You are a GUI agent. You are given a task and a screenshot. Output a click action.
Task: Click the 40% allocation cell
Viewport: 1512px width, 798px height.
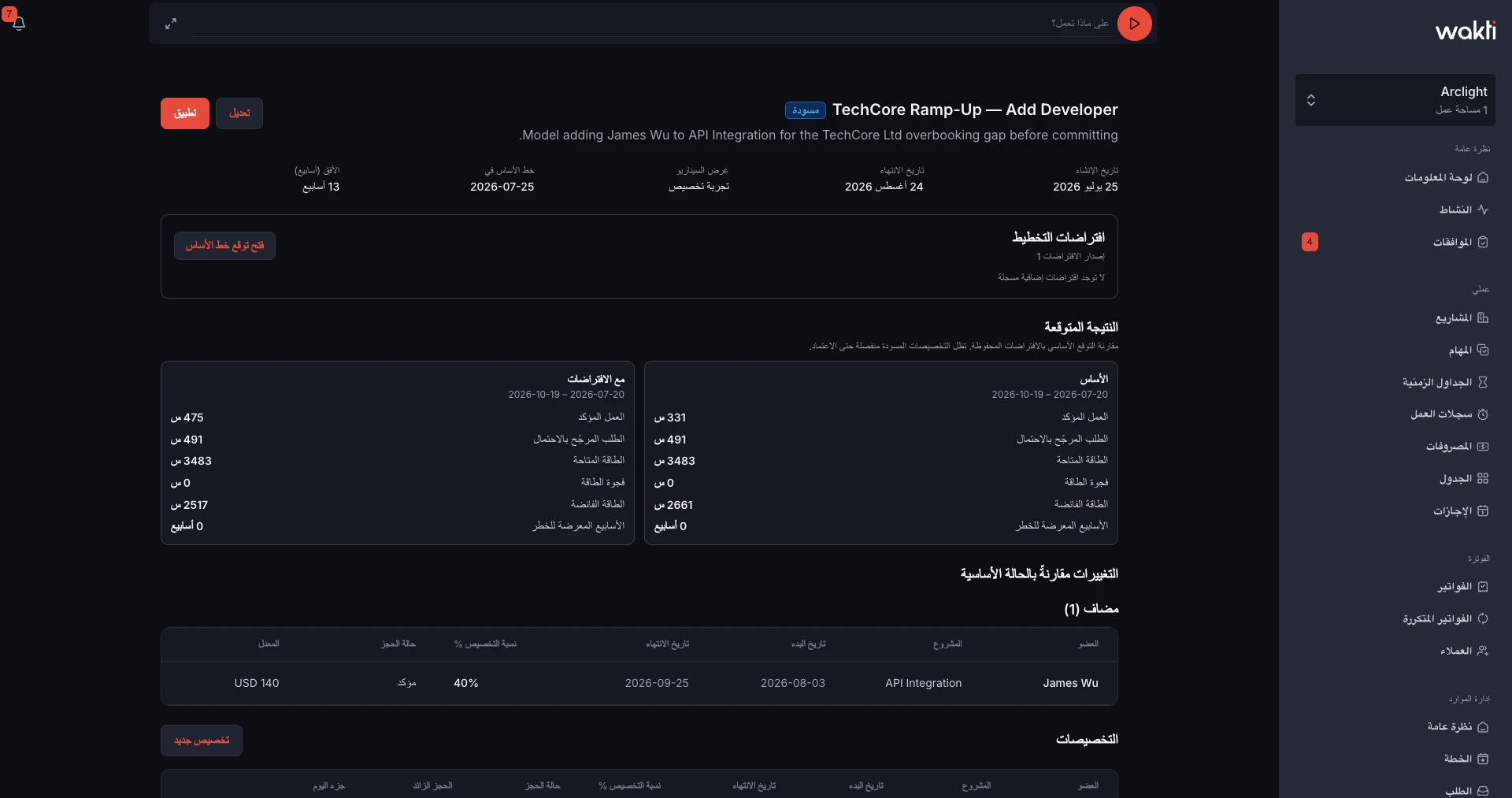click(466, 683)
